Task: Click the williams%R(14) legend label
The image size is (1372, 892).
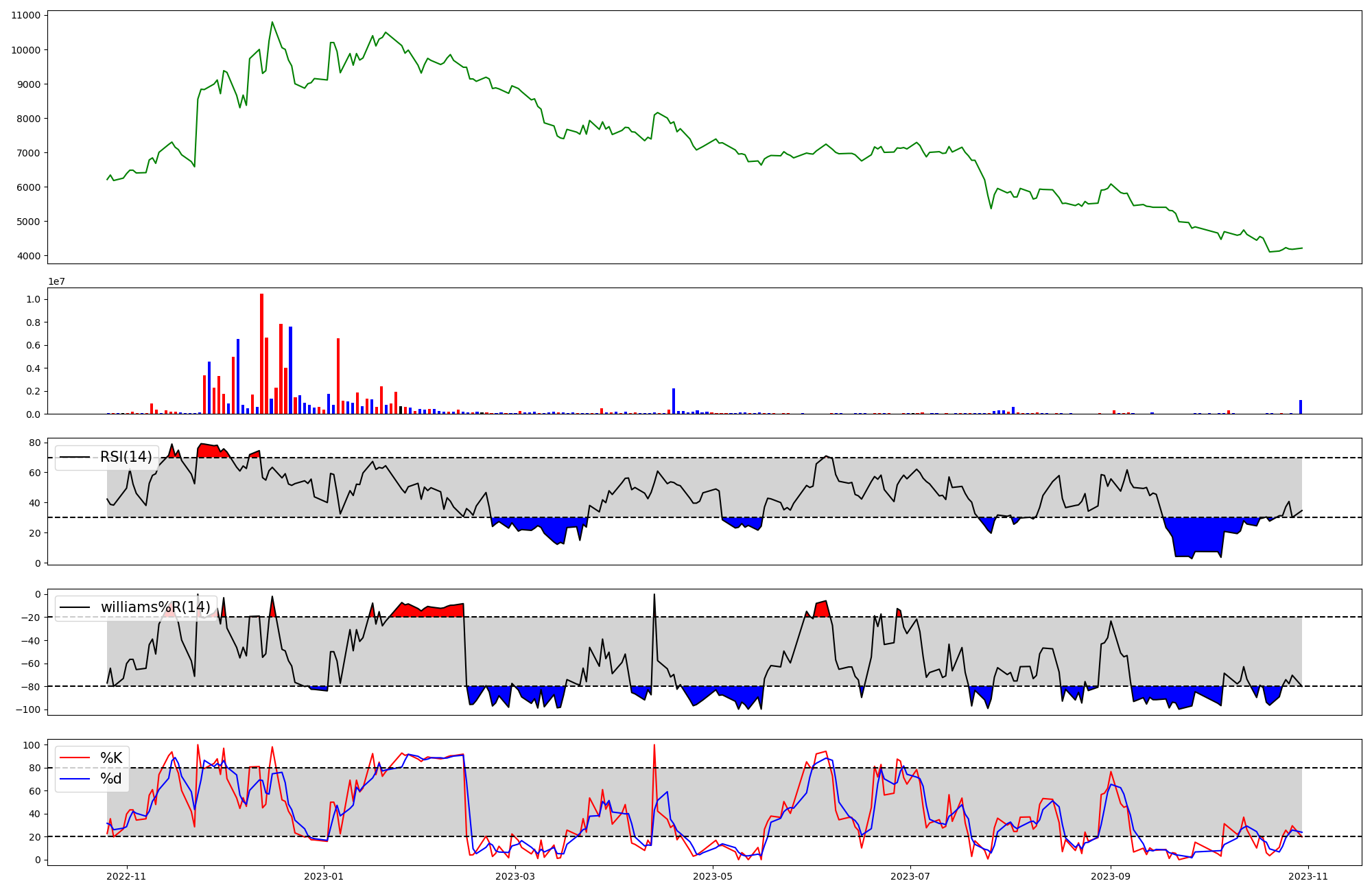Action: point(155,607)
